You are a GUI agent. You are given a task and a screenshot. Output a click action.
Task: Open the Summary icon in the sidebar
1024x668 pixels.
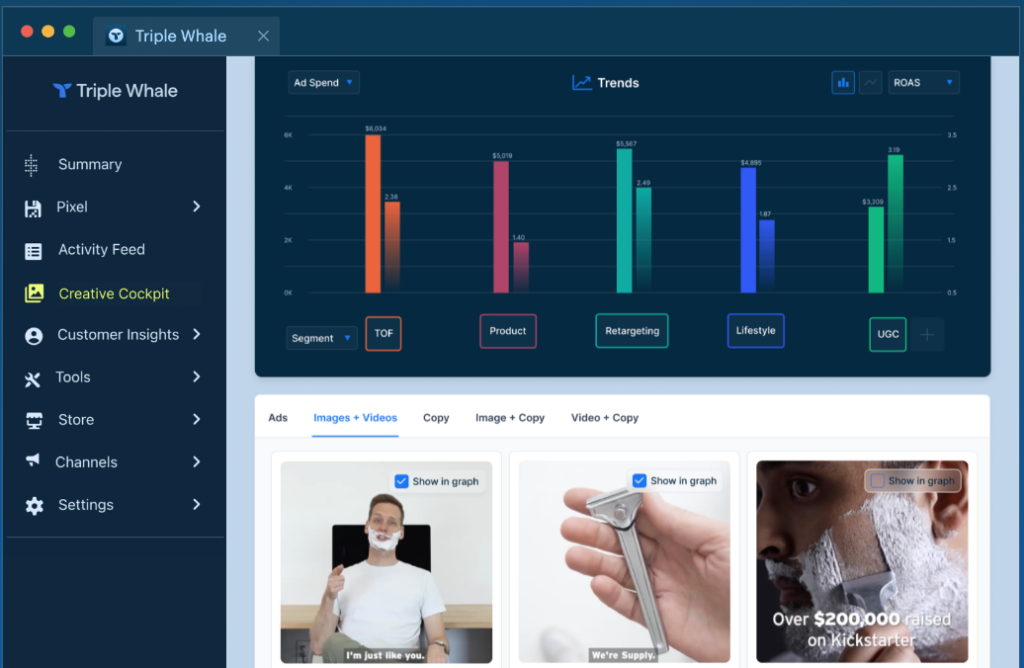click(x=31, y=165)
